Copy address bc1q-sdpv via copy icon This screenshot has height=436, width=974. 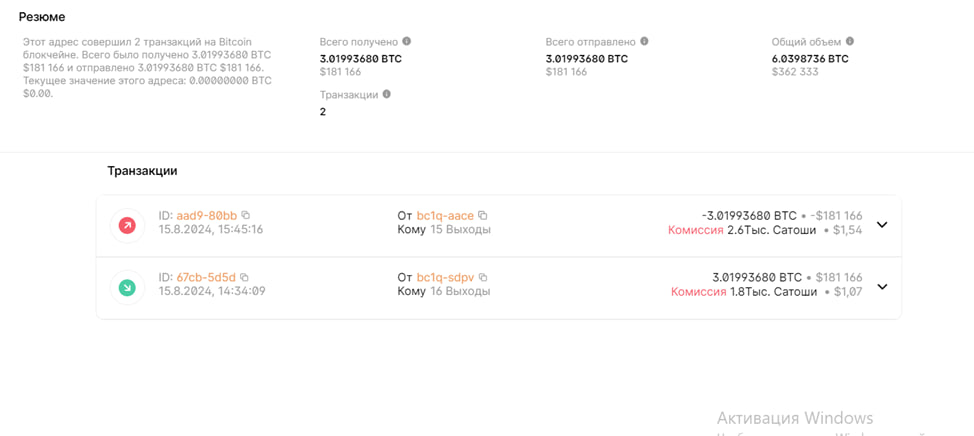pyautogui.click(x=483, y=277)
